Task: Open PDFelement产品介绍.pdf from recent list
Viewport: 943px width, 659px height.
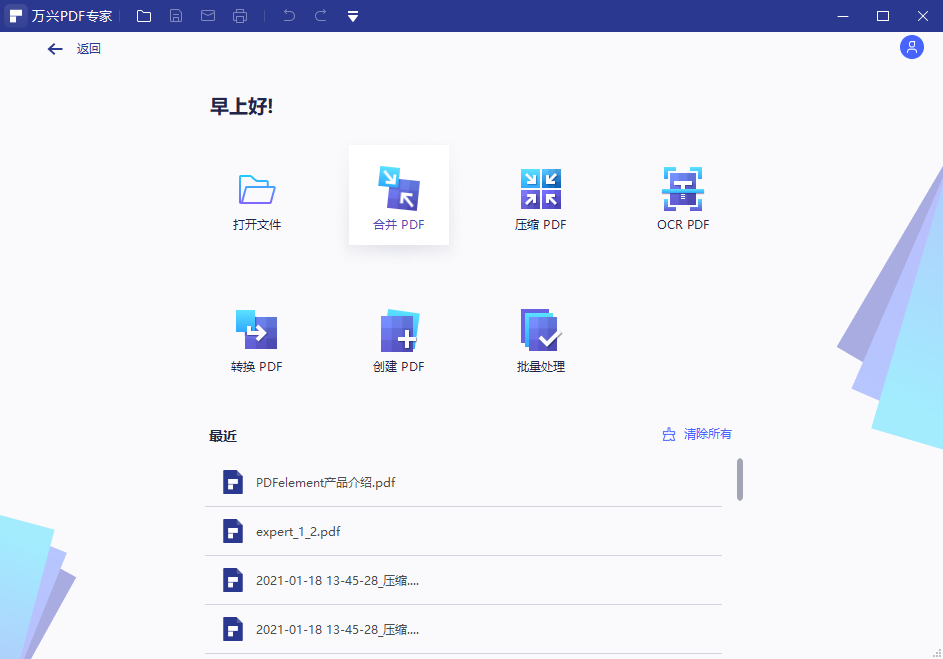Action: click(325, 482)
